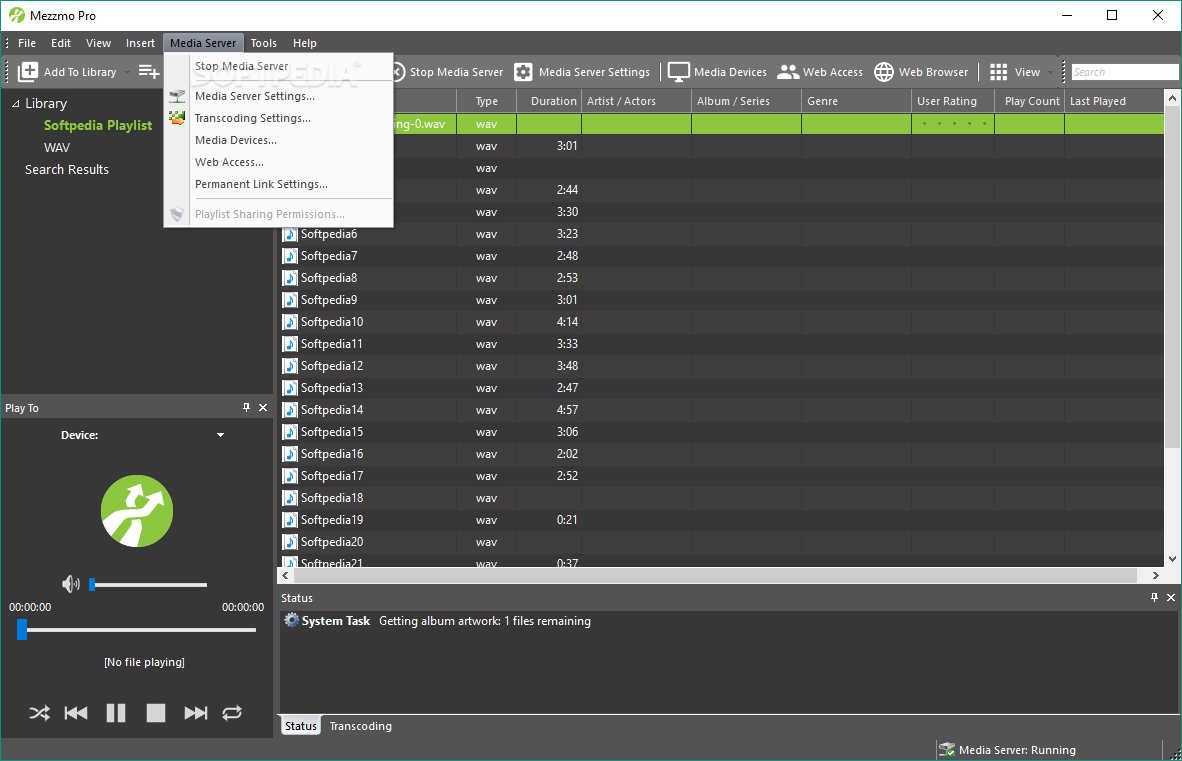Skip to next track

click(x=195, y=713)
